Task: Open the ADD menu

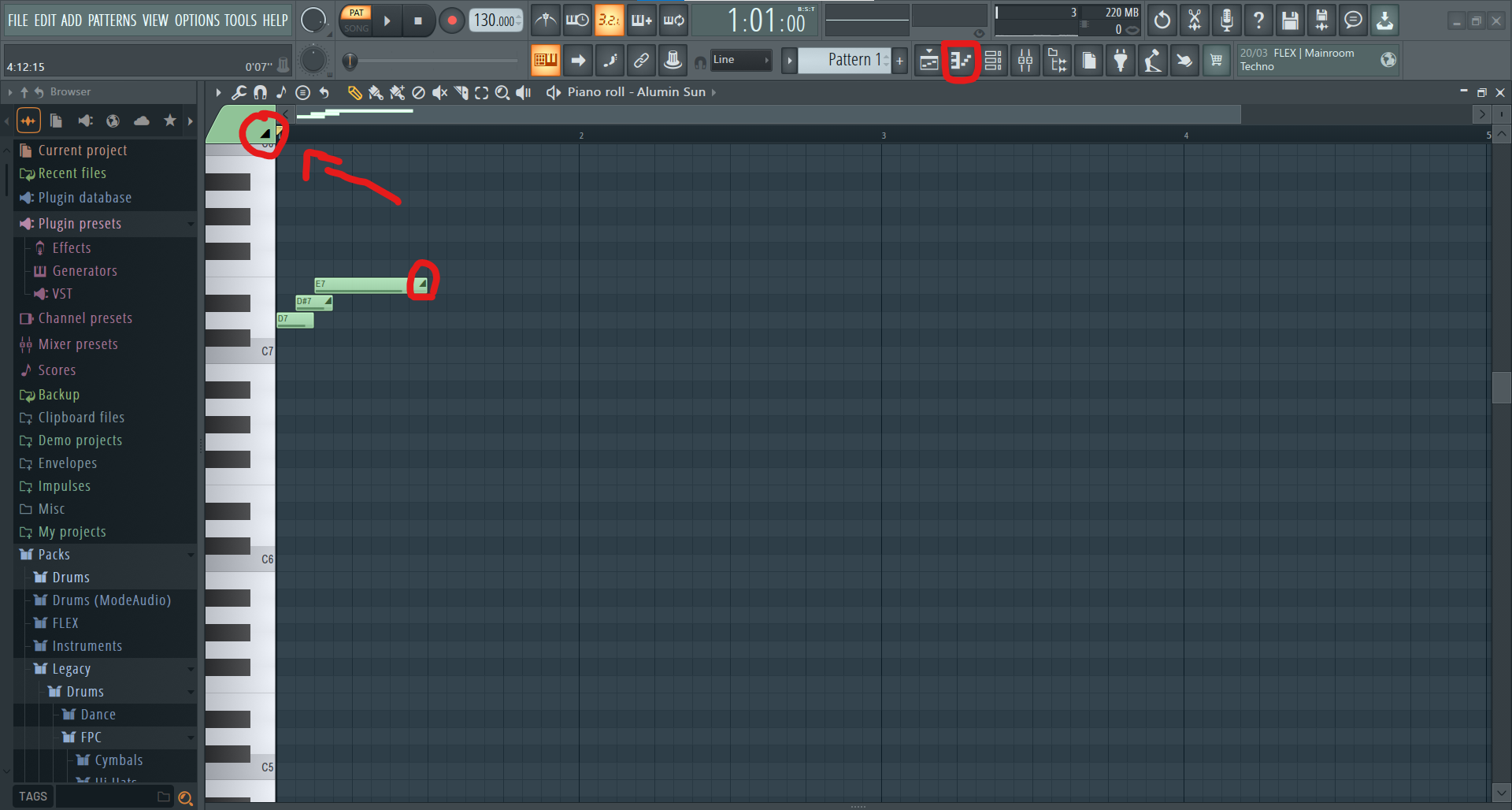Action: [x=71, y=20]
